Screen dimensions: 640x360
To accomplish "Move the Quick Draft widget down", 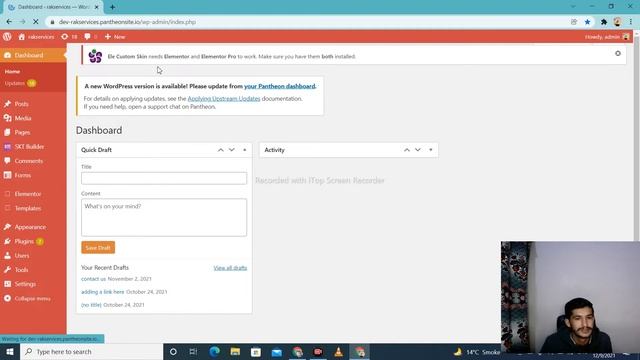I will pos(232,150).
